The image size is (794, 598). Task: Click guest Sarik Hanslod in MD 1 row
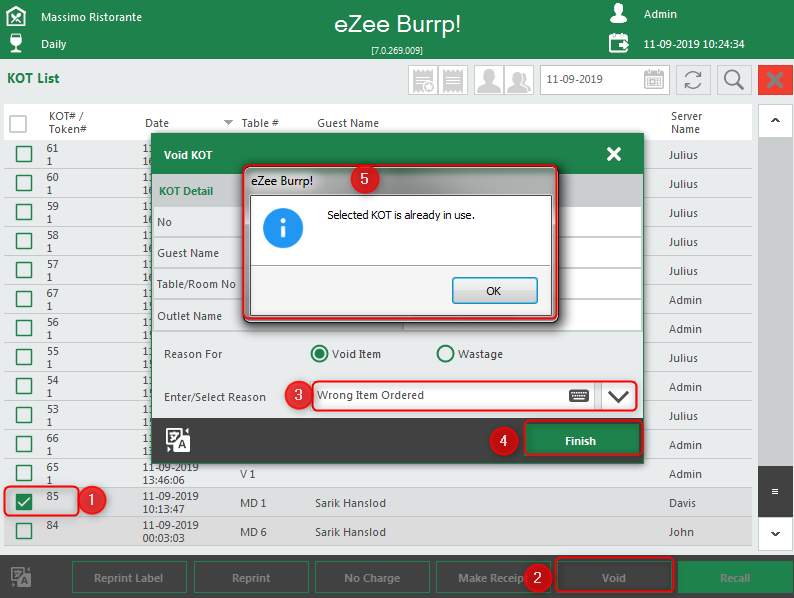point(350,503)
